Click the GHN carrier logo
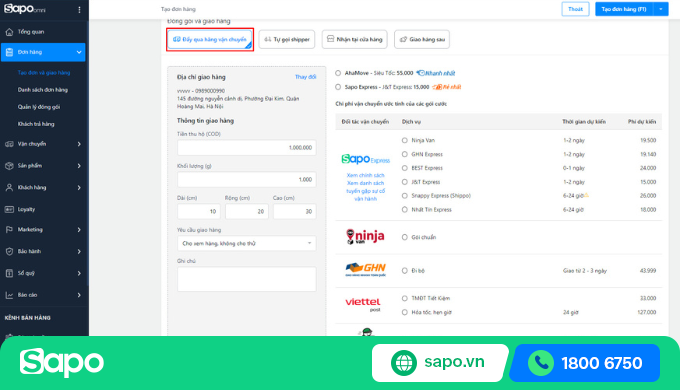Screen dimensions: 680x390 click(x=366, y=269)
